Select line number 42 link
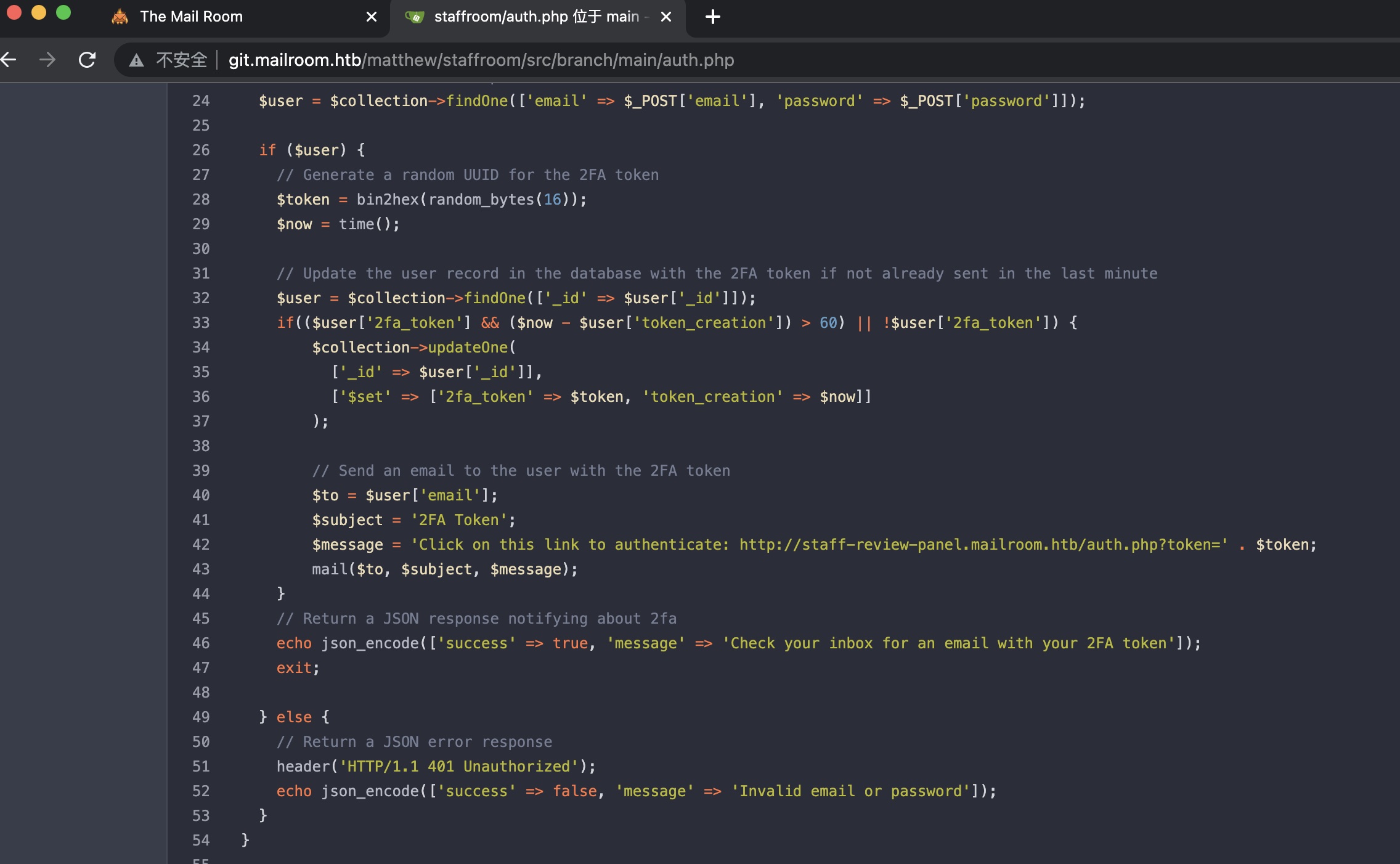 click(201, 545)
